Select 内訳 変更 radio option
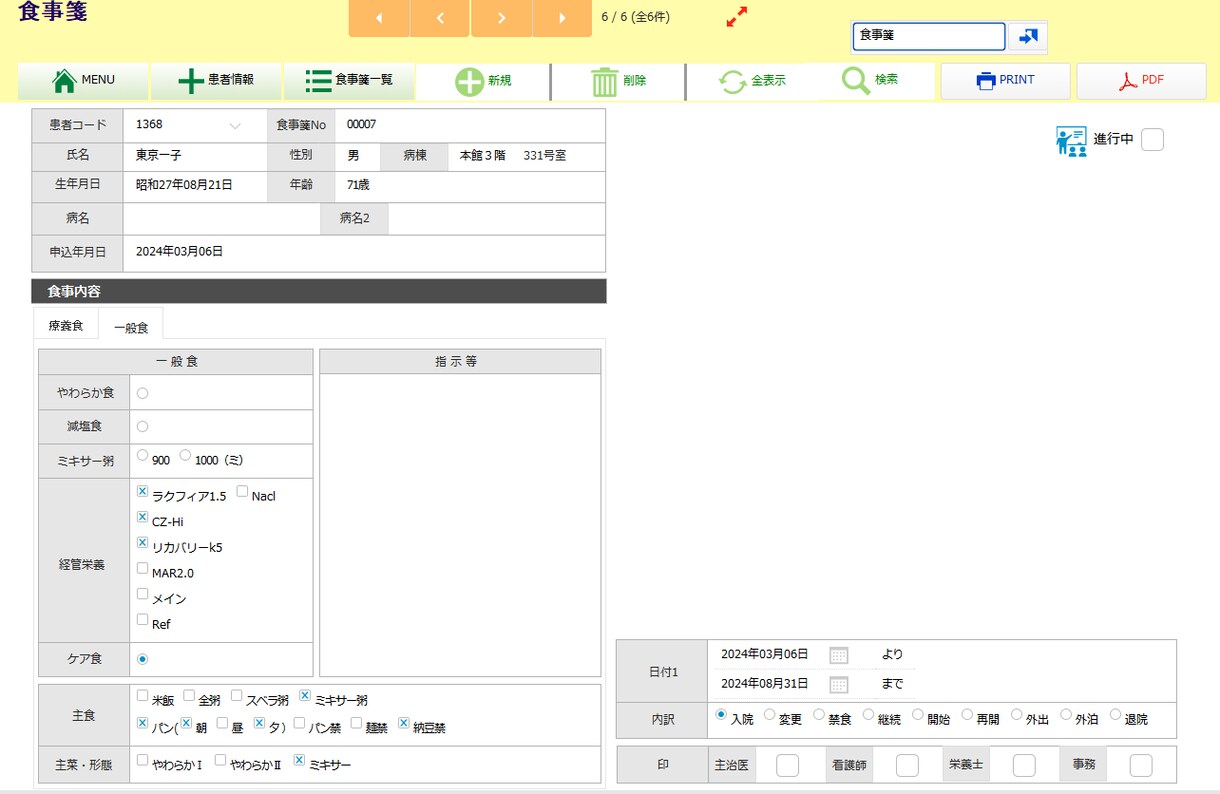This screenshot has width=1220, height=794. coord(770,714)
